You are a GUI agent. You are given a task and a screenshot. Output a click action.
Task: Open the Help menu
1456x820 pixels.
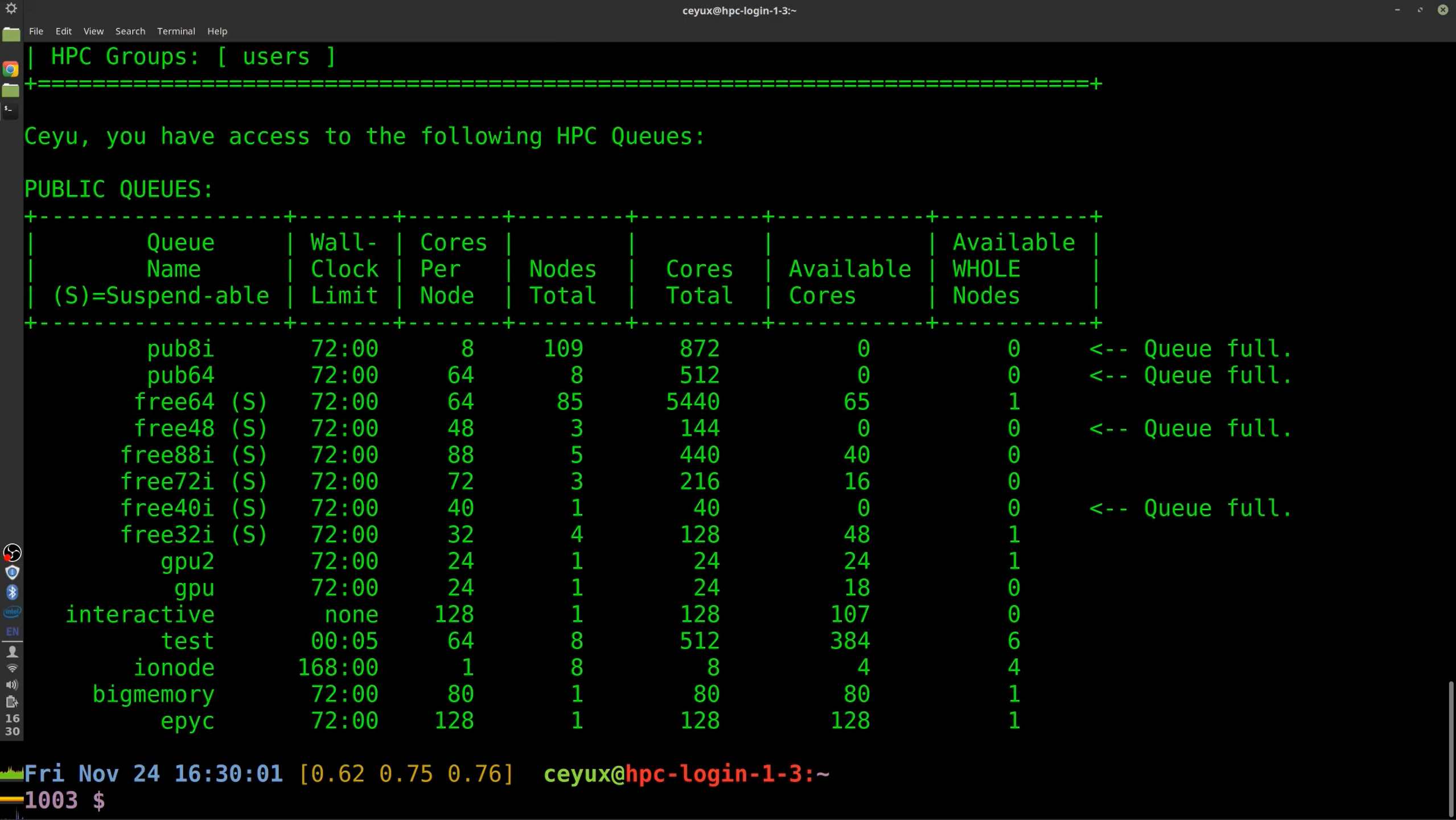pyautogui.click(x=217, y=31)
